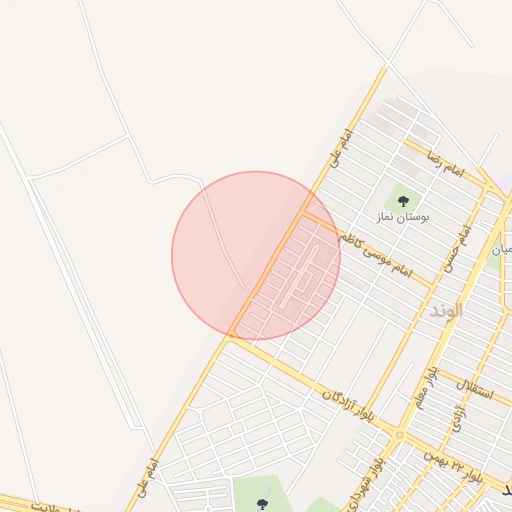Image resolution: width=512 pixels, height=512 pixels.
Task: Click the الوند district label
Action: pos(446,311)
